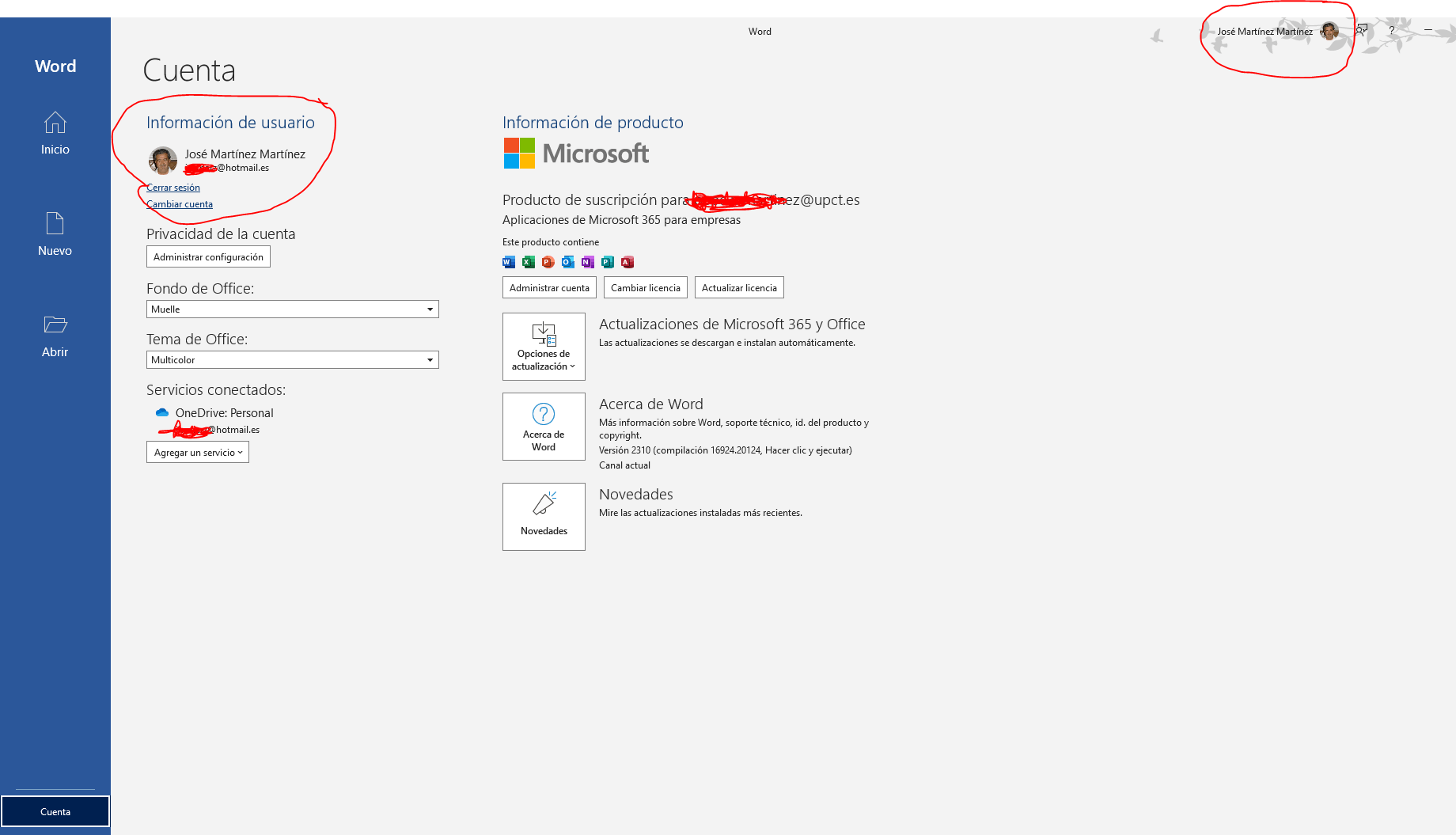Click the Acerca de Word heading text
Image resolution: width=1456 pixels, height=835 pixels.
[x=651, y=404]
